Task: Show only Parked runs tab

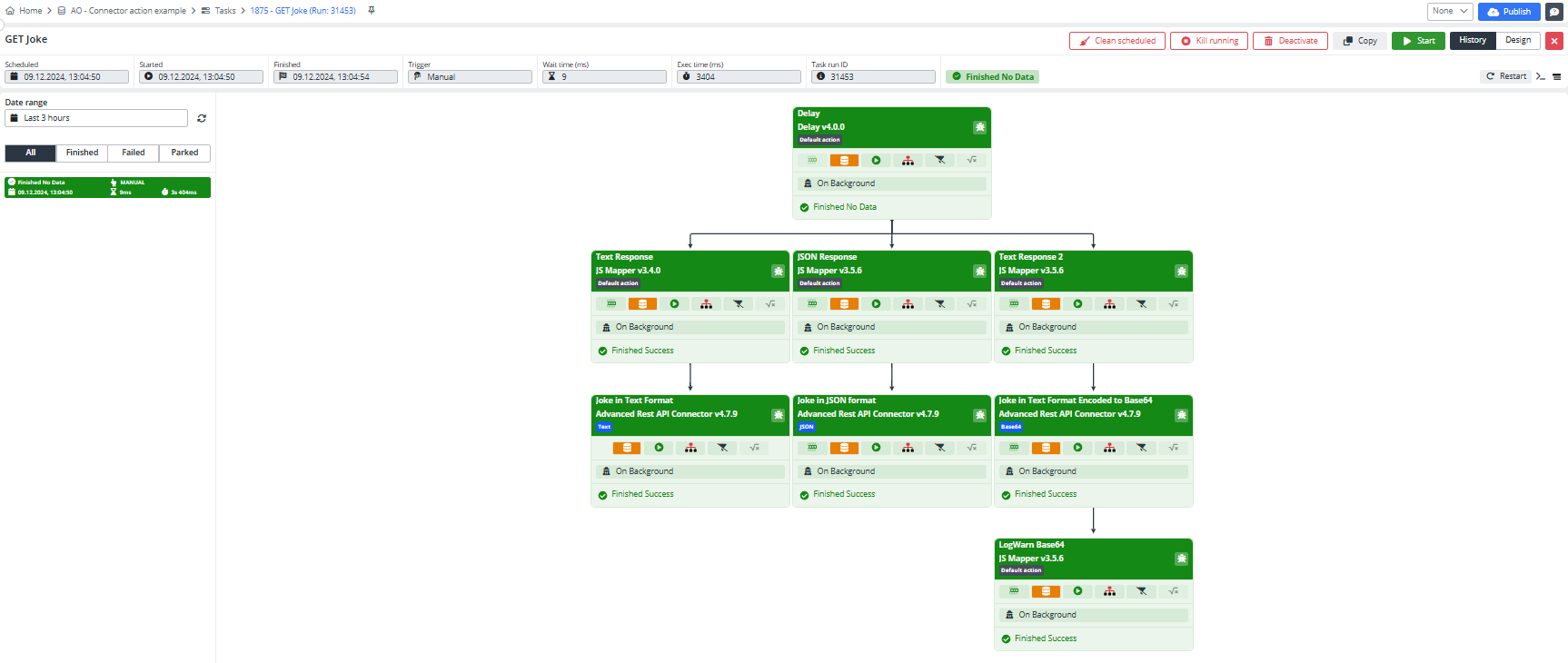Action: [184, 153]
